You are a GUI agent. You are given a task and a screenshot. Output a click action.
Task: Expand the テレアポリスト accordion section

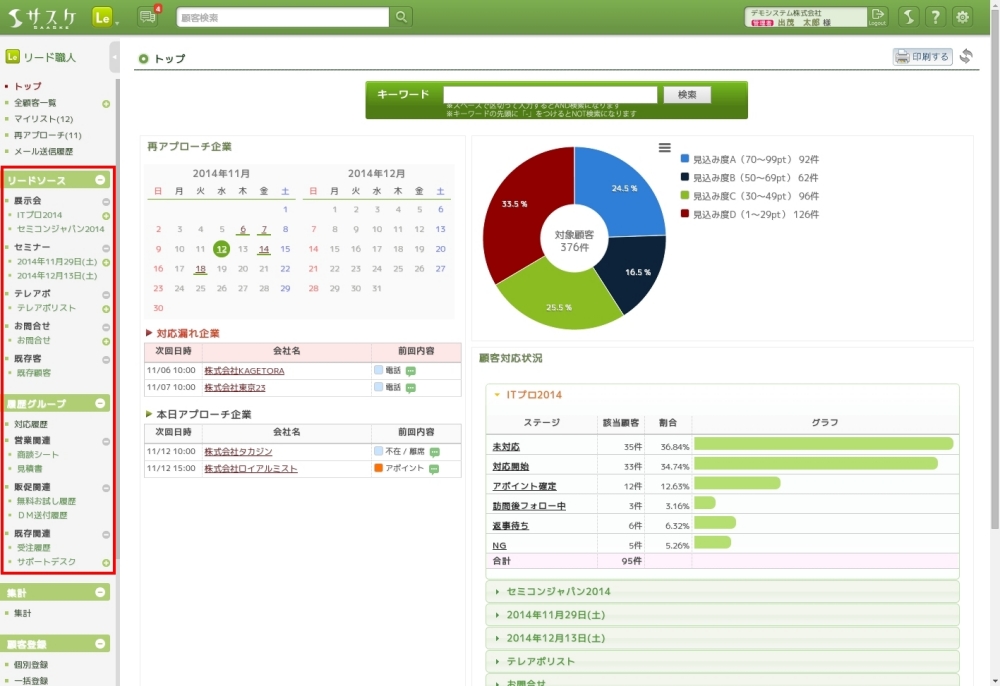tap(540, 661)
